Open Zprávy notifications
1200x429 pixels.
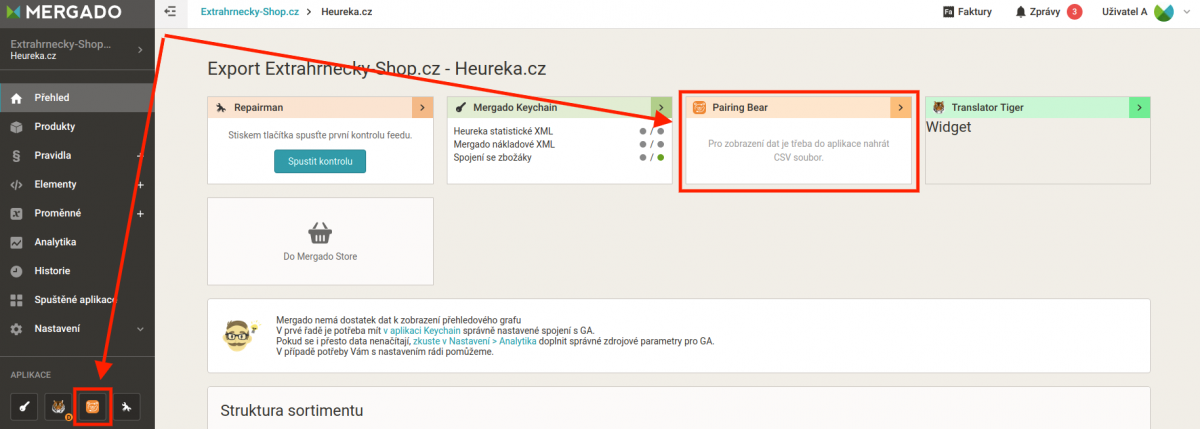point(1047,12)
